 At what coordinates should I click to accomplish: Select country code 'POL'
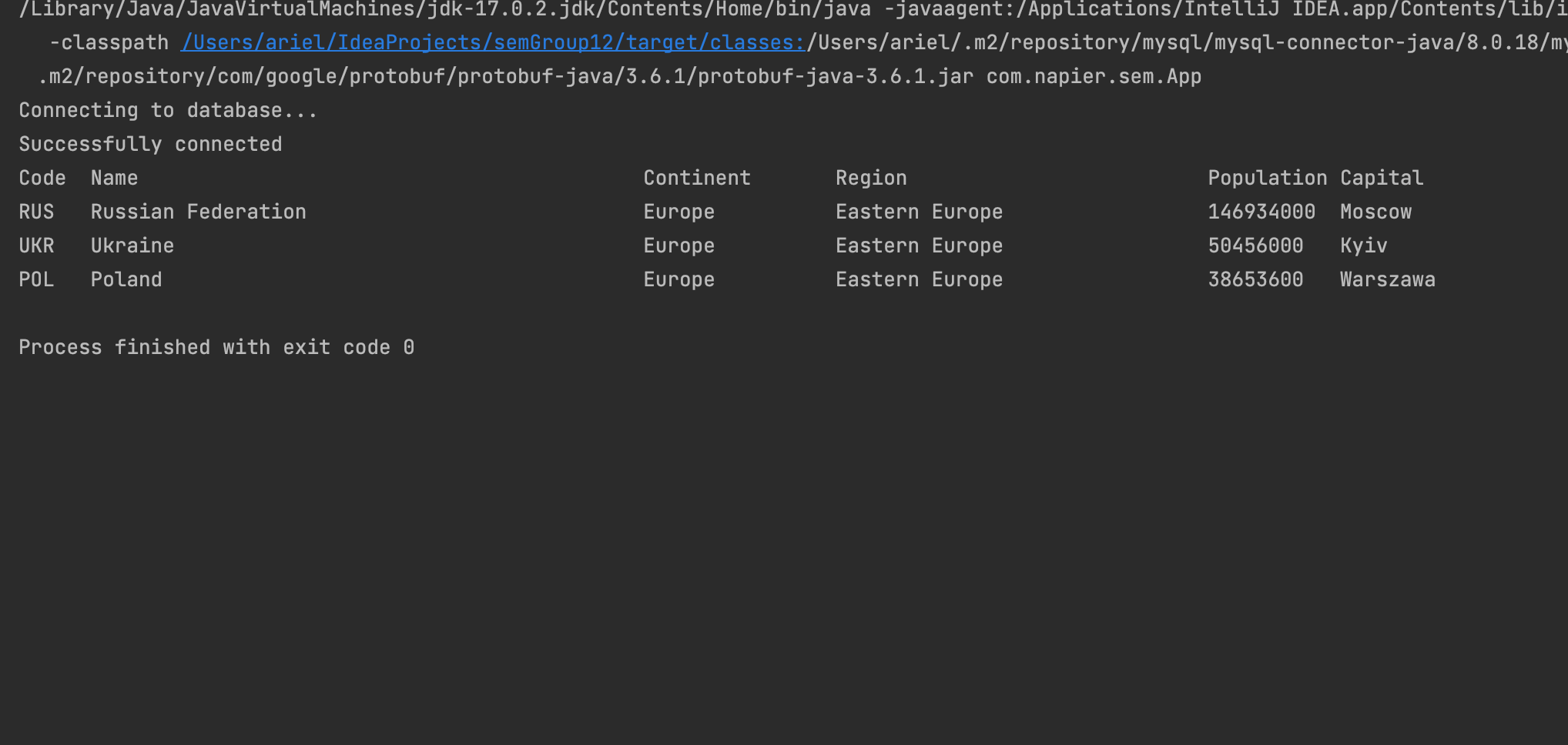(x=36, y=279)
